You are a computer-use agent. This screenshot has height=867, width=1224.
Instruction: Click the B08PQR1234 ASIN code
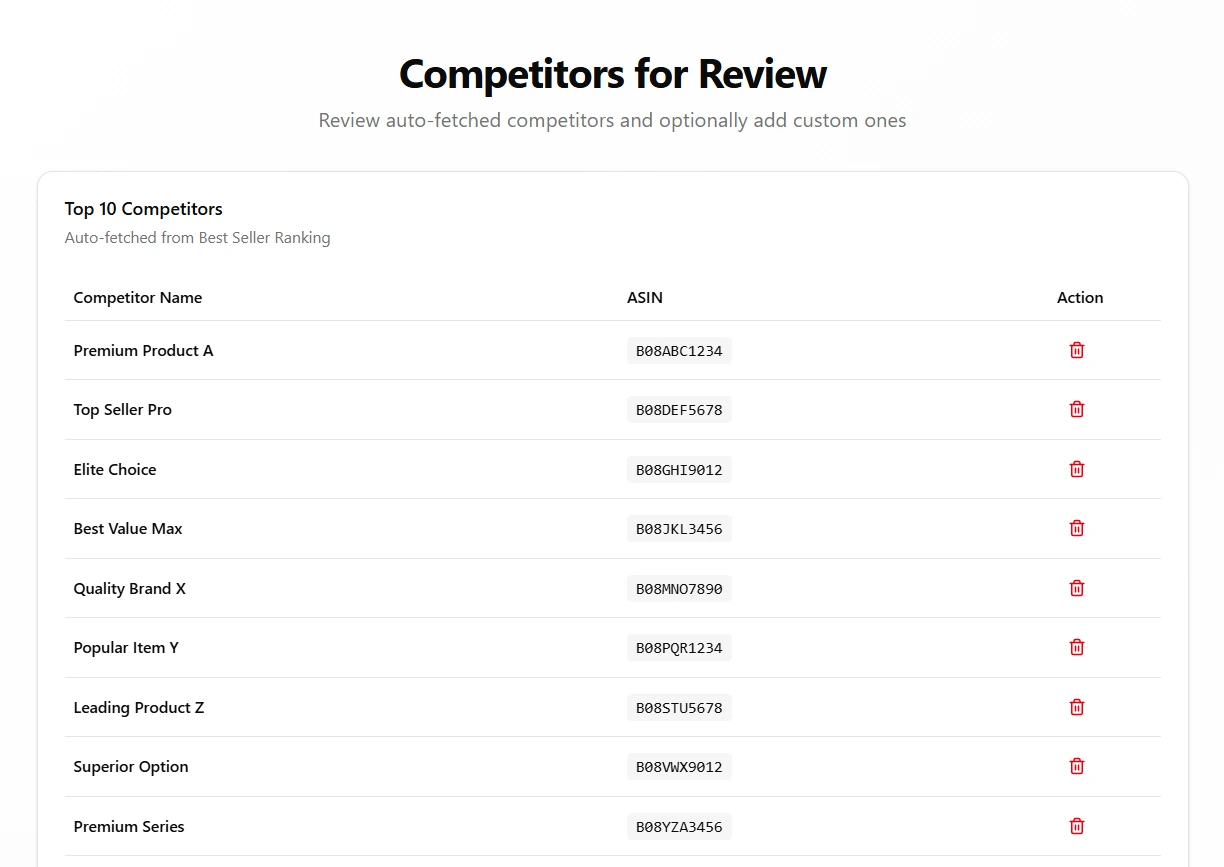(679, 648)
